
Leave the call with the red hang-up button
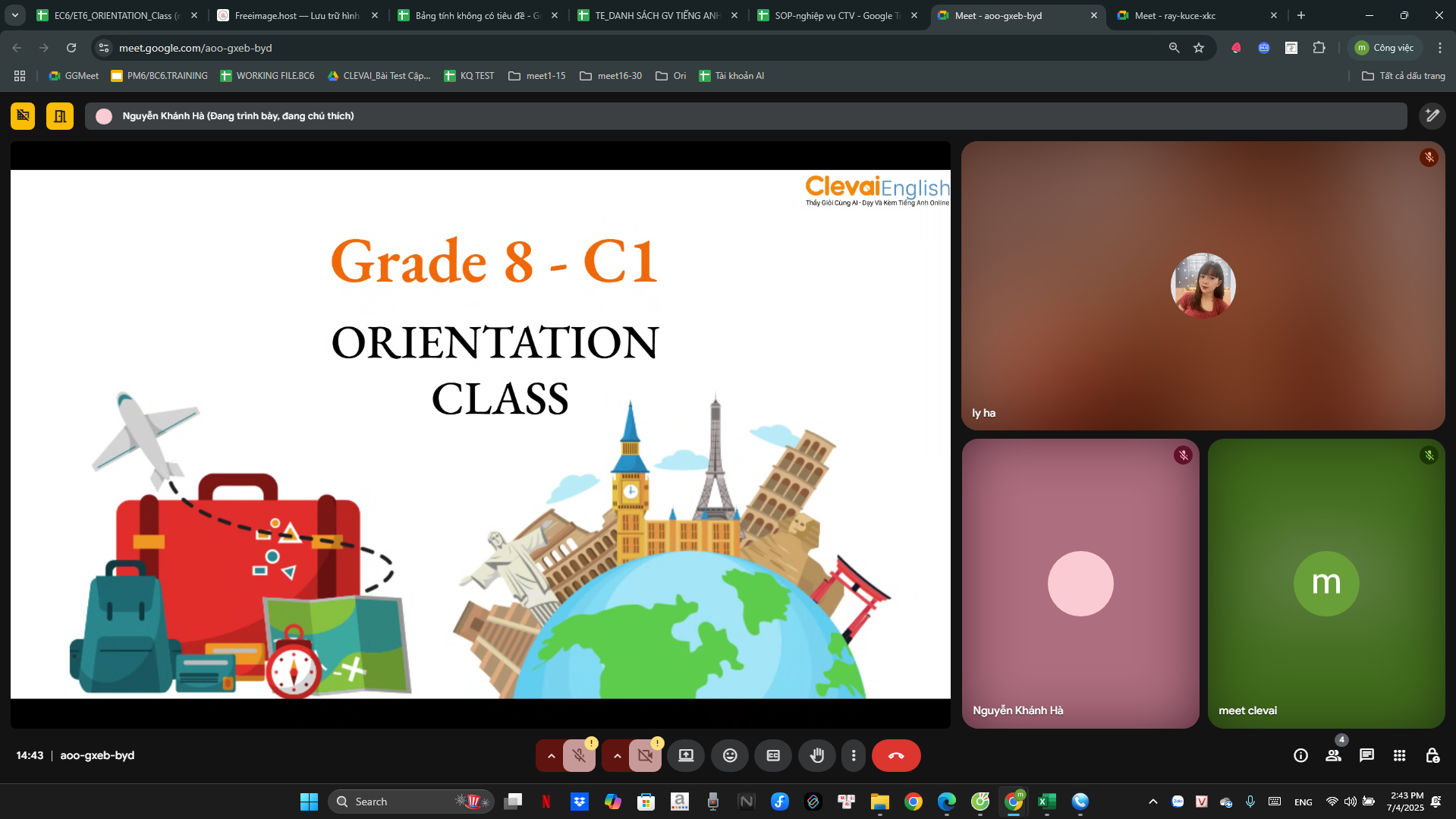(896, 755)
